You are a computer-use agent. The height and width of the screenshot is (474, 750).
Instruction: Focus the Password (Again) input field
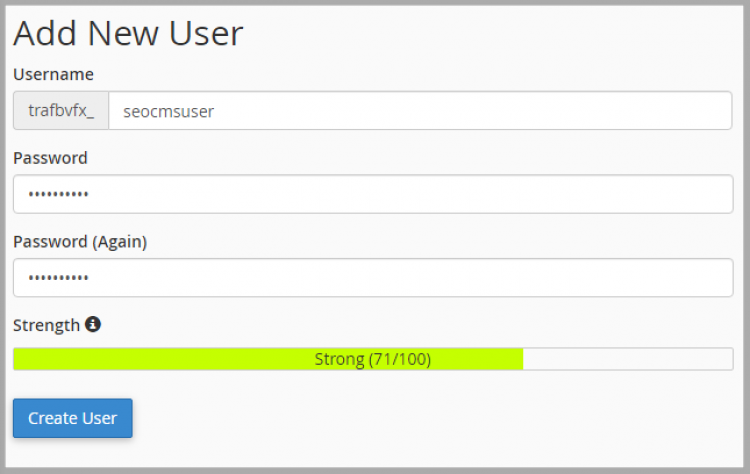tap(373, 277)
